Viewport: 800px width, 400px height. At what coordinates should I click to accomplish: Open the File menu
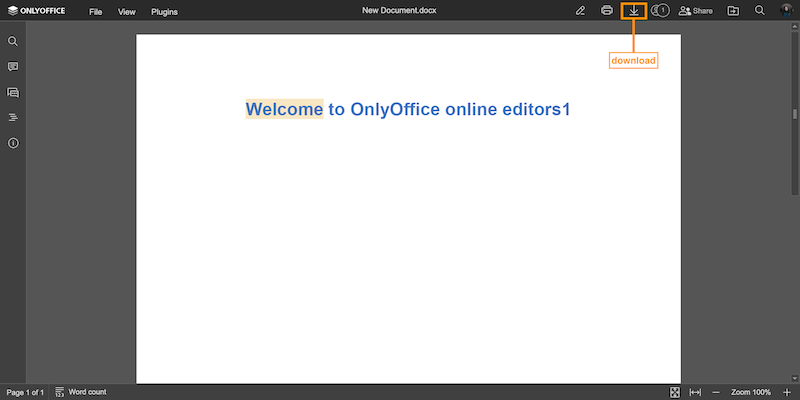click(x=95, y=12)
